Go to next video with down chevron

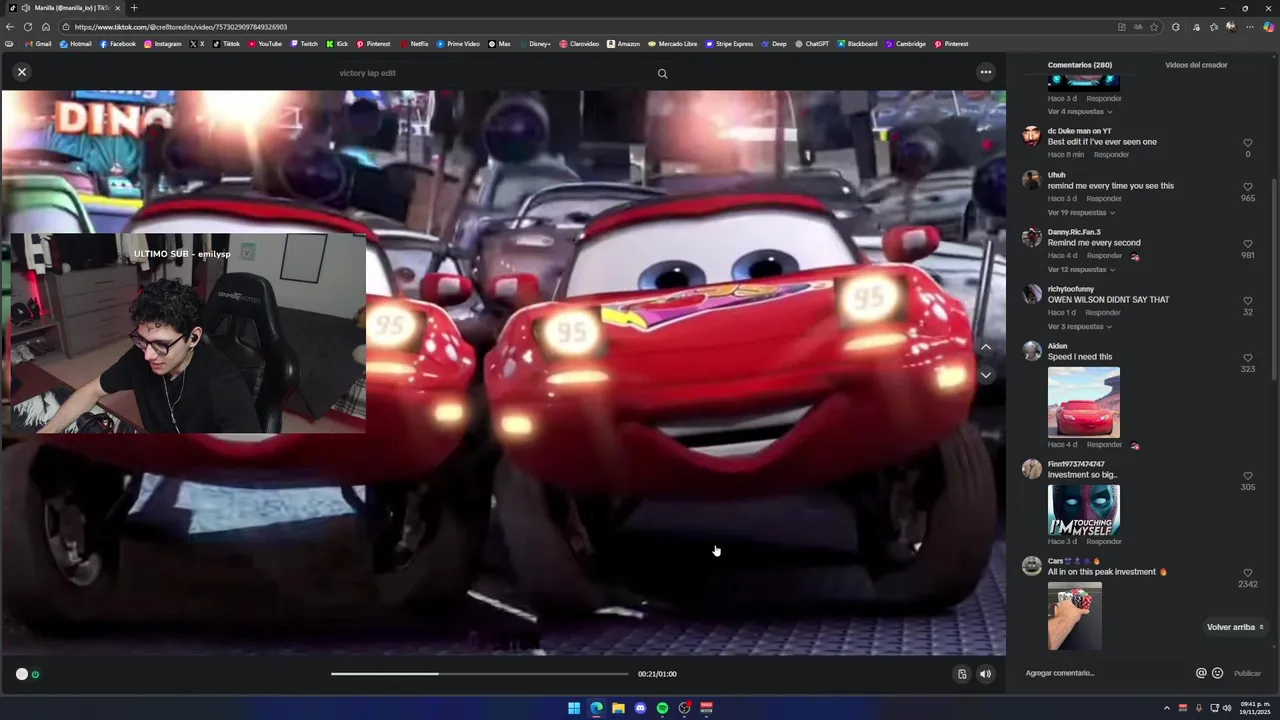[985, 375]
